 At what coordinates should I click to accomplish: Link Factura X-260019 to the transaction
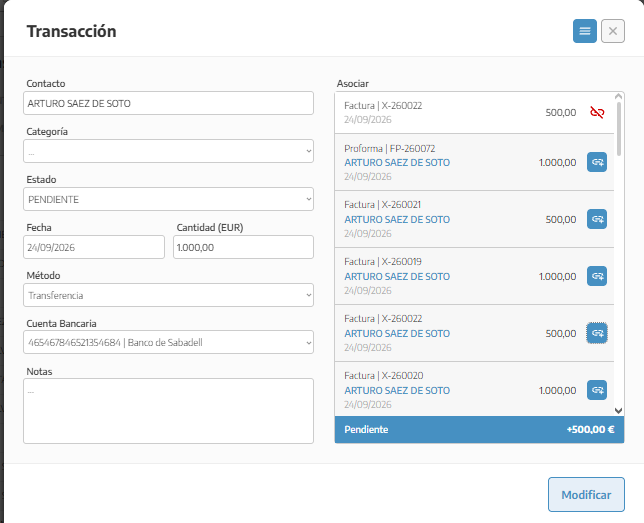click(597, 276)
